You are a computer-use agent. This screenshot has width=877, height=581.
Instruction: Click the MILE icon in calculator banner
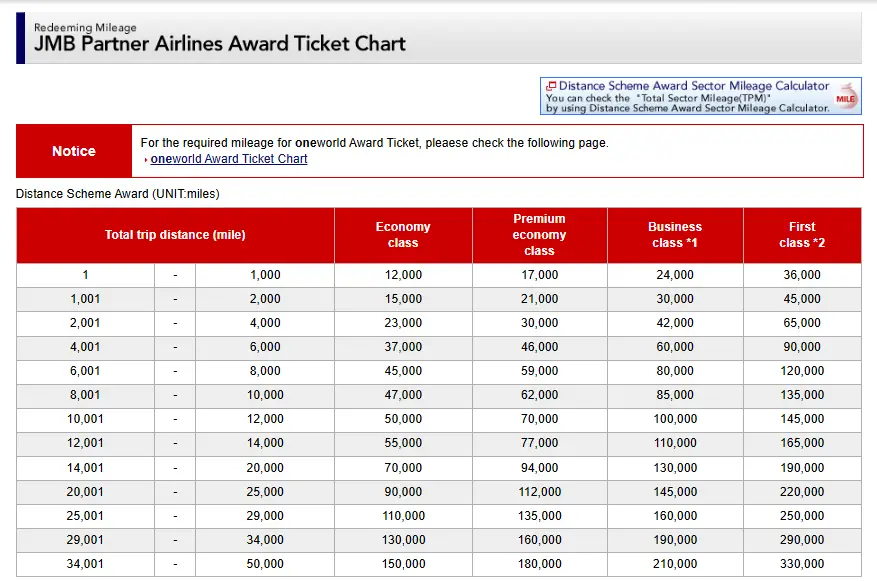846,97
